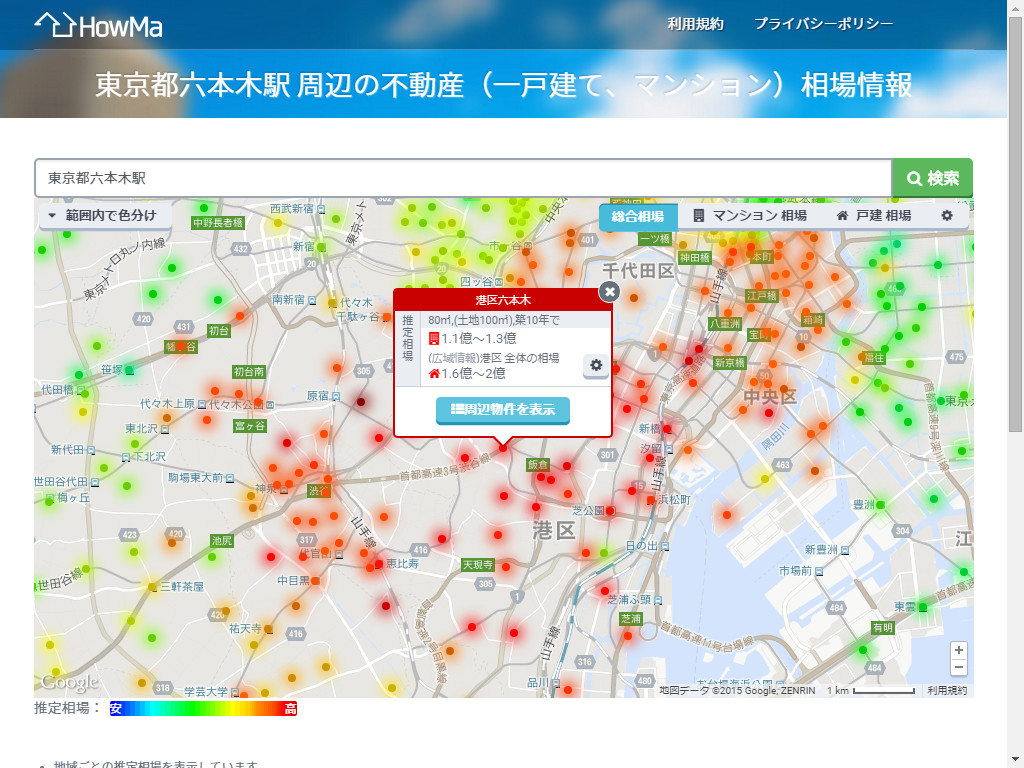Image resolution: width=1024 pixels, height=768 pixels.
Task: Click the 代々木公園 station label
Action: [236, 404]
